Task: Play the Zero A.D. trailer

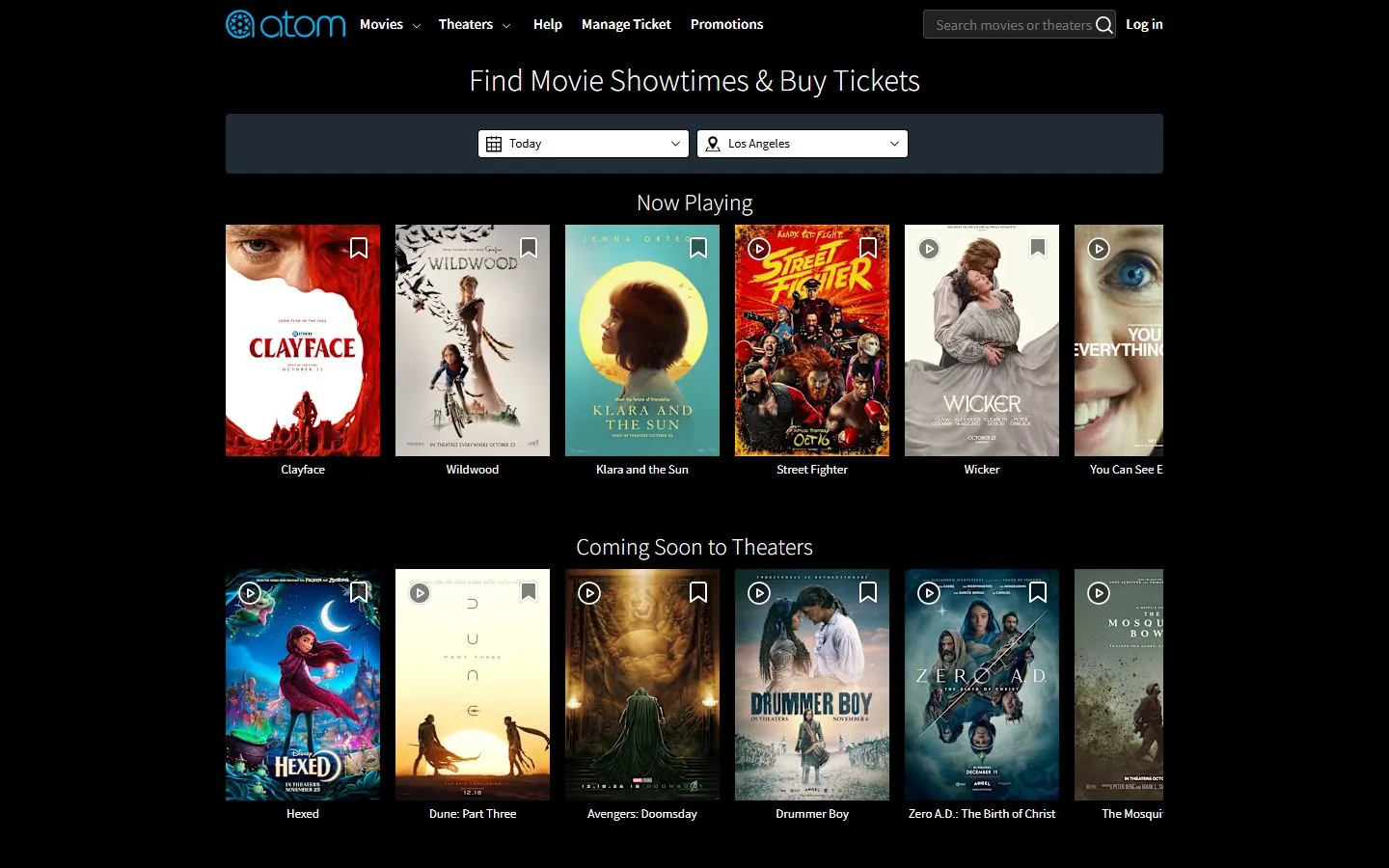Action: (929, 593)
